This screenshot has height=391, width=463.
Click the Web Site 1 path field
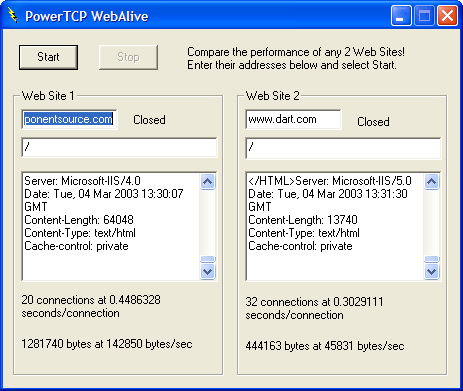(119, 147)
